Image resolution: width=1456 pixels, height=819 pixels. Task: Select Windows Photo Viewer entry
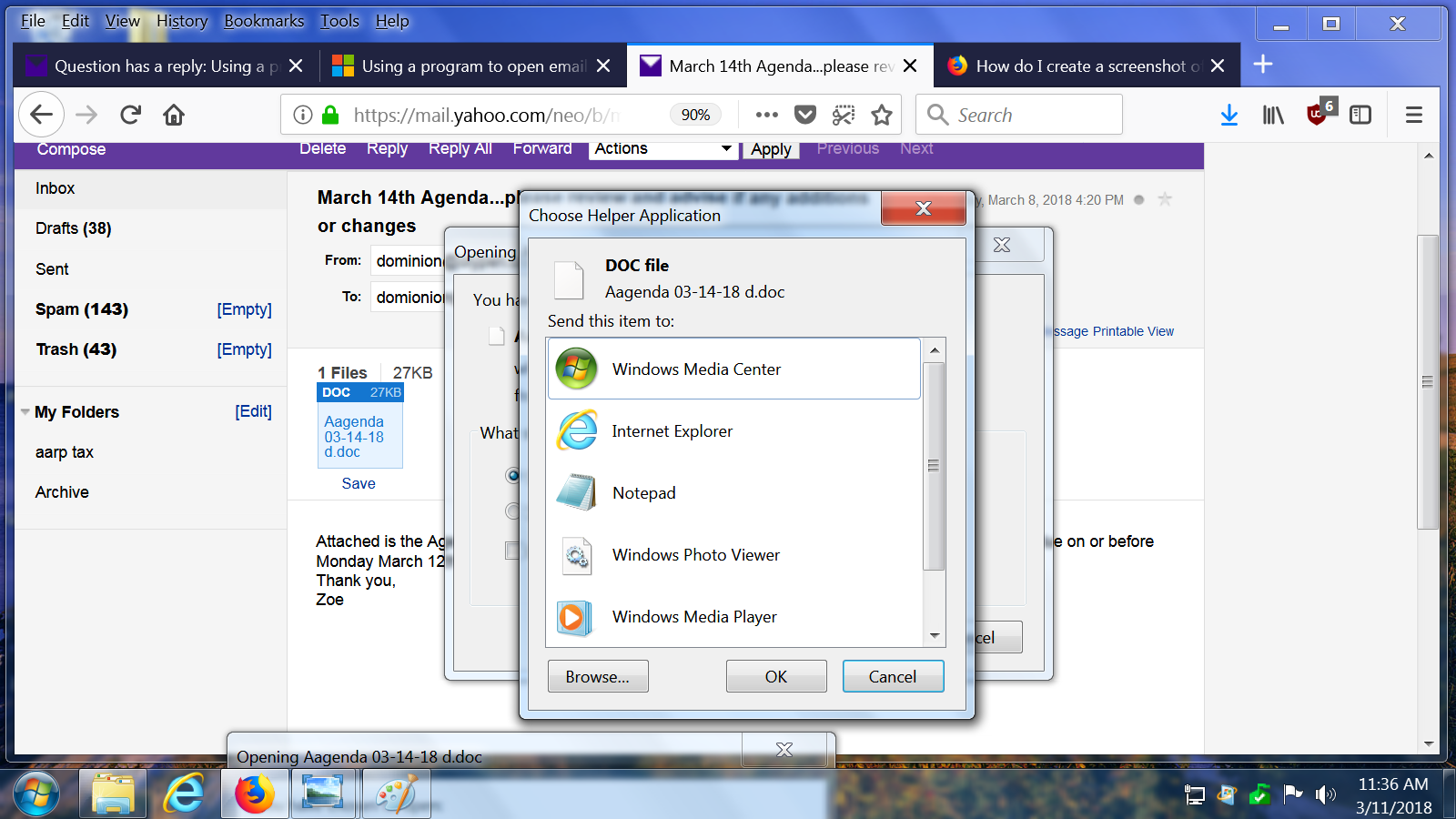pyautogui.click(x=733, y=554)
